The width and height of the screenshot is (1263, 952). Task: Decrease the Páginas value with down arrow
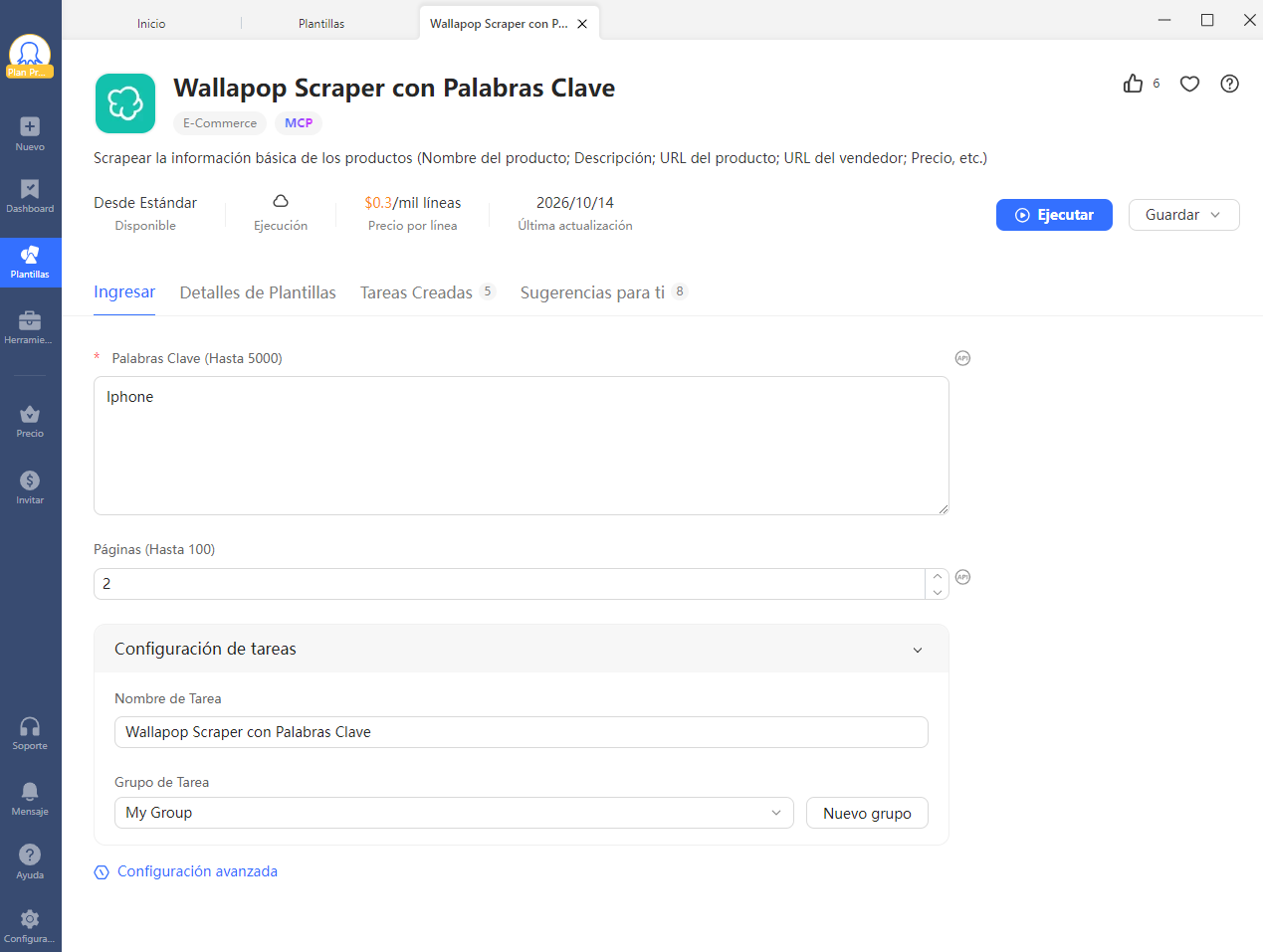pos(937,592)
